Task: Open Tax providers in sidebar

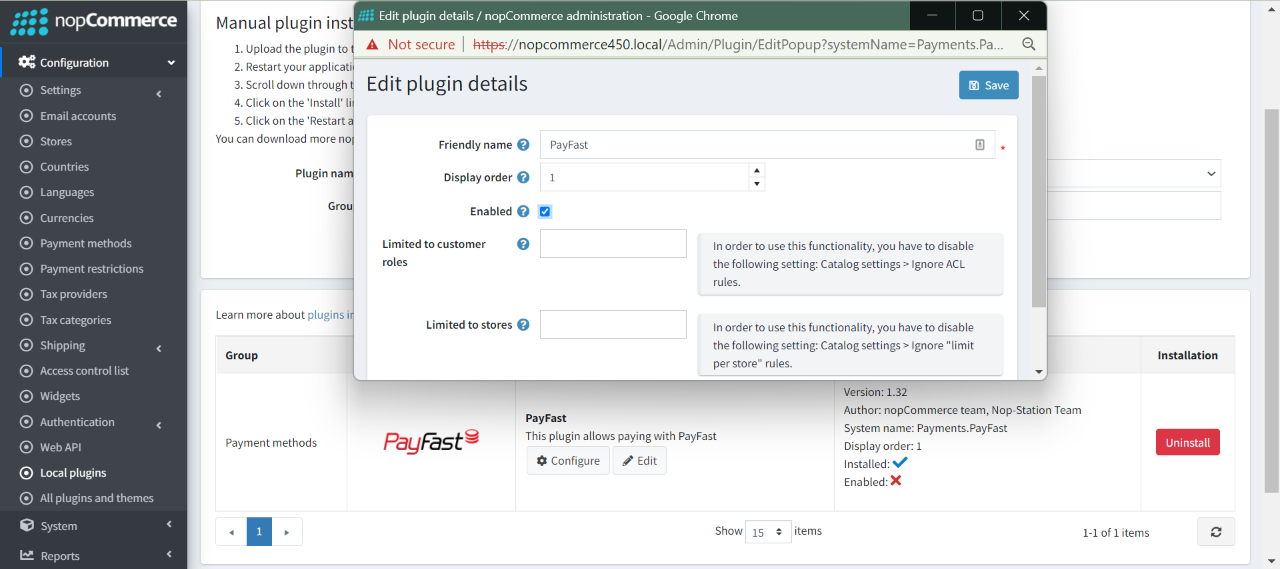Action: (x=74, y=295)
